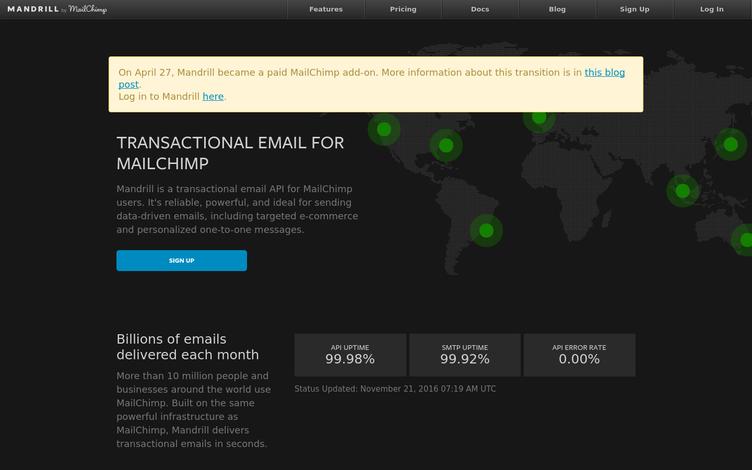Click the API ERROR RATE 0.00% box
Image resolution: width=752 pixels, height=470 pixels.
579,355
